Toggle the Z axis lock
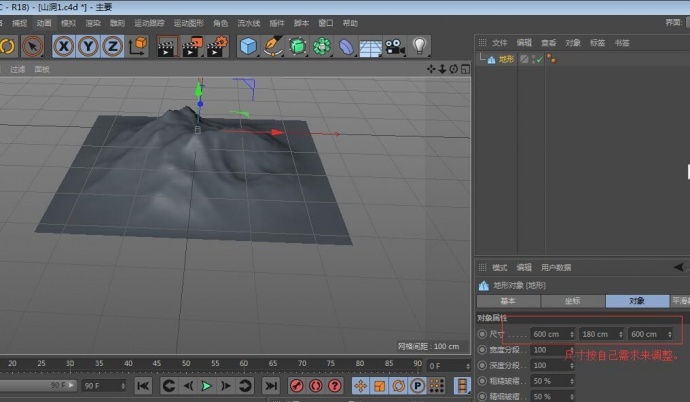The width and height of the screenshot is (690, 402). [x=113, y=46]
